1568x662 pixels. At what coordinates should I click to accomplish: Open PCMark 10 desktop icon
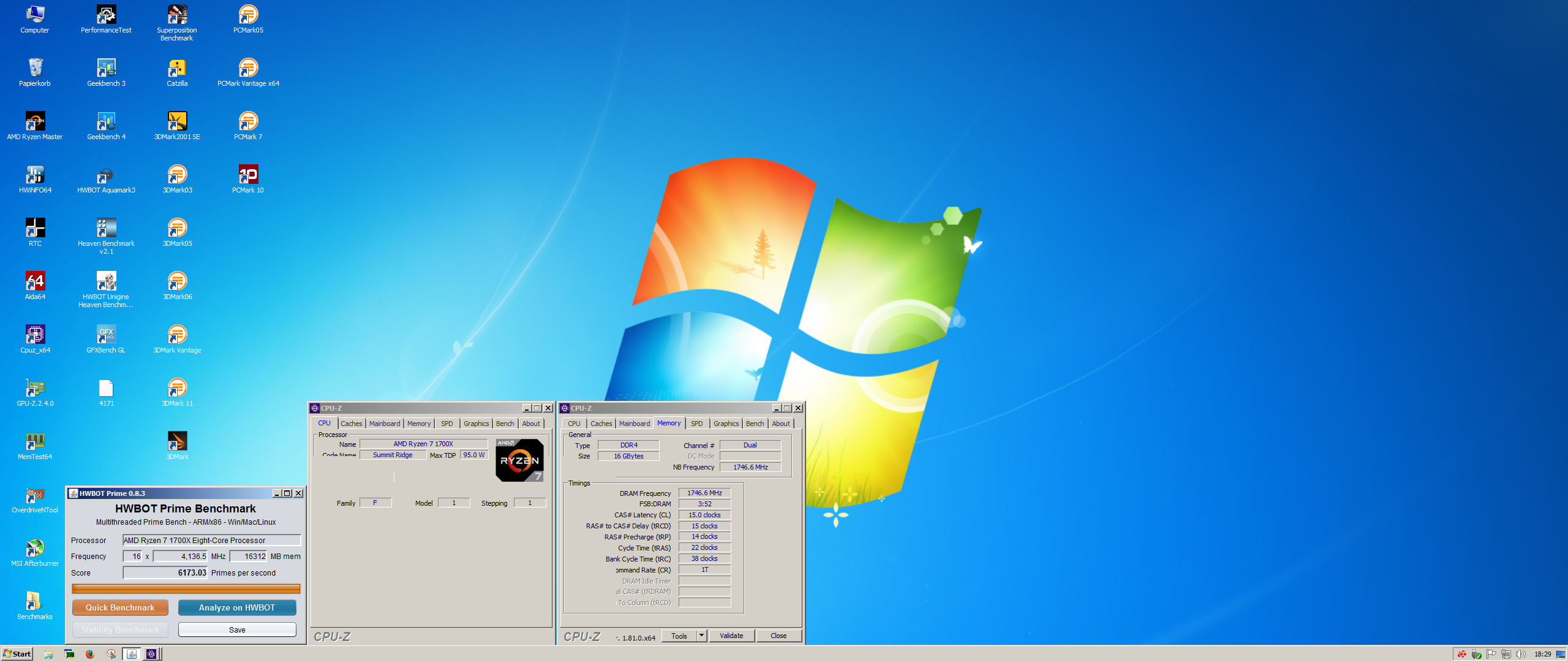coord(248,179)
